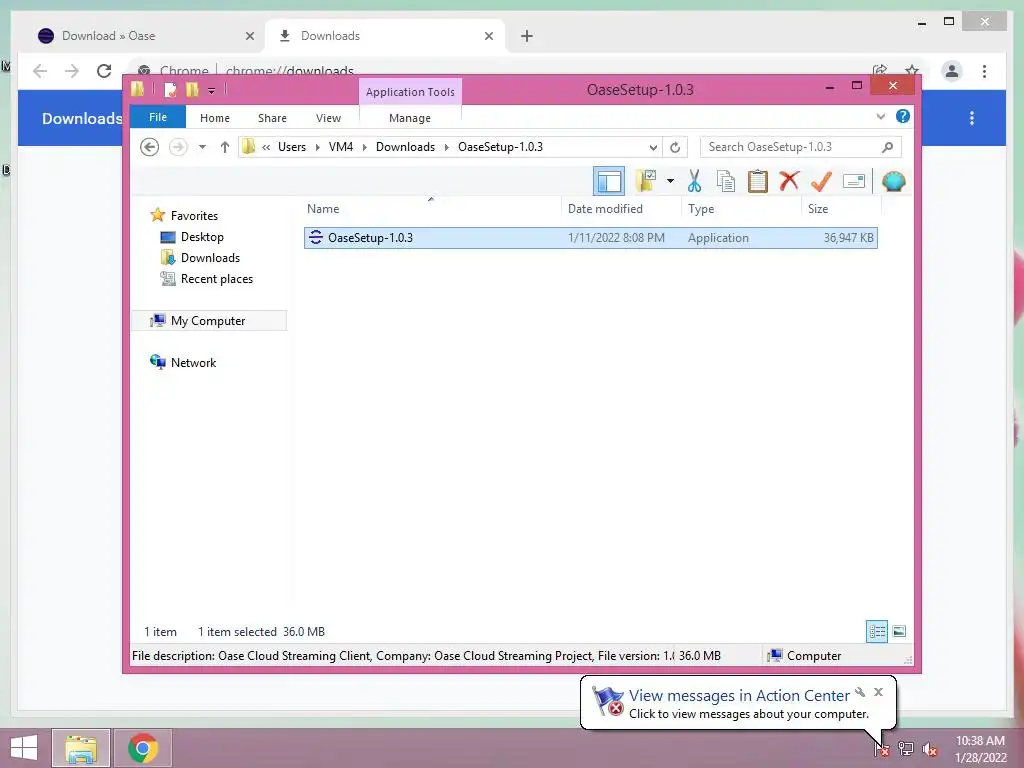
Task: Select the OaseSetup-1.0.3 application file
Action: pyautogui.click(x=590, y=238)
